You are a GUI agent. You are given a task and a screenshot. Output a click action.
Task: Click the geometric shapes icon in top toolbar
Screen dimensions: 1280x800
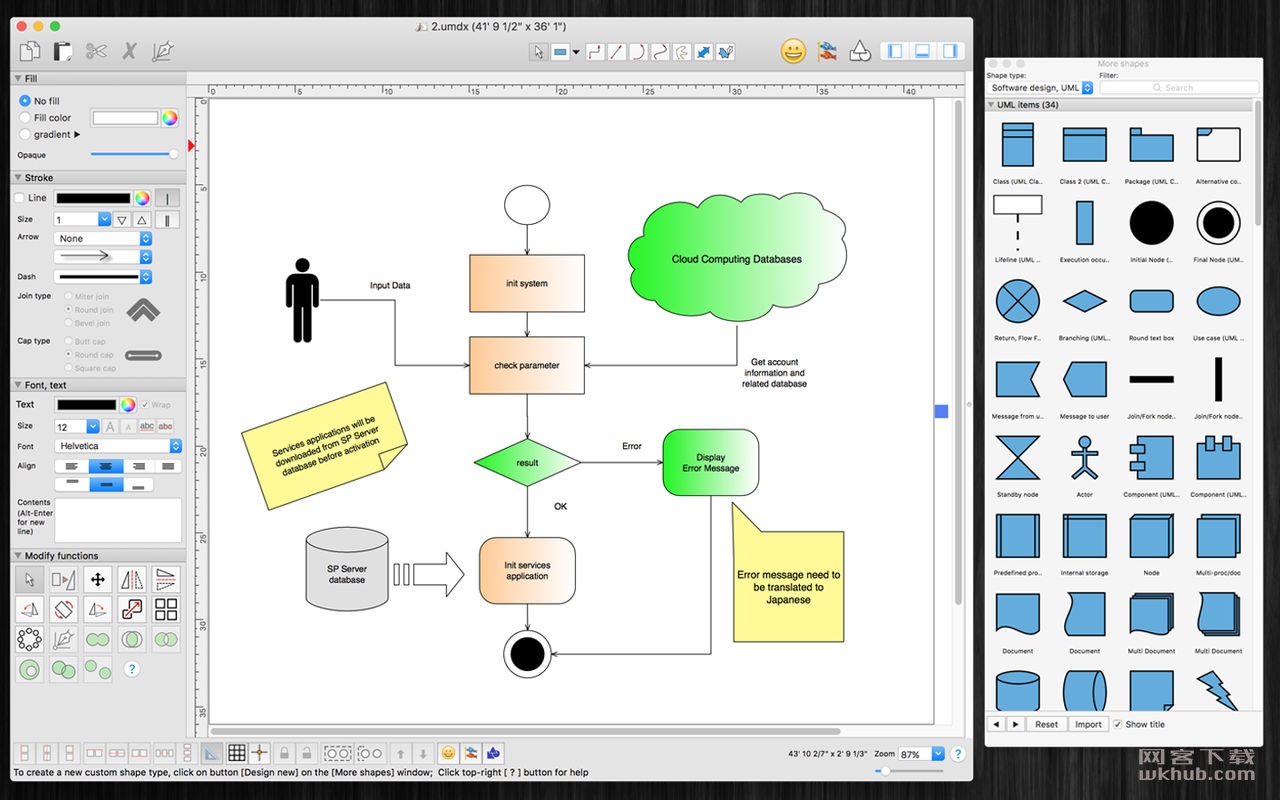pyautogui.click(x=859, y=51)
